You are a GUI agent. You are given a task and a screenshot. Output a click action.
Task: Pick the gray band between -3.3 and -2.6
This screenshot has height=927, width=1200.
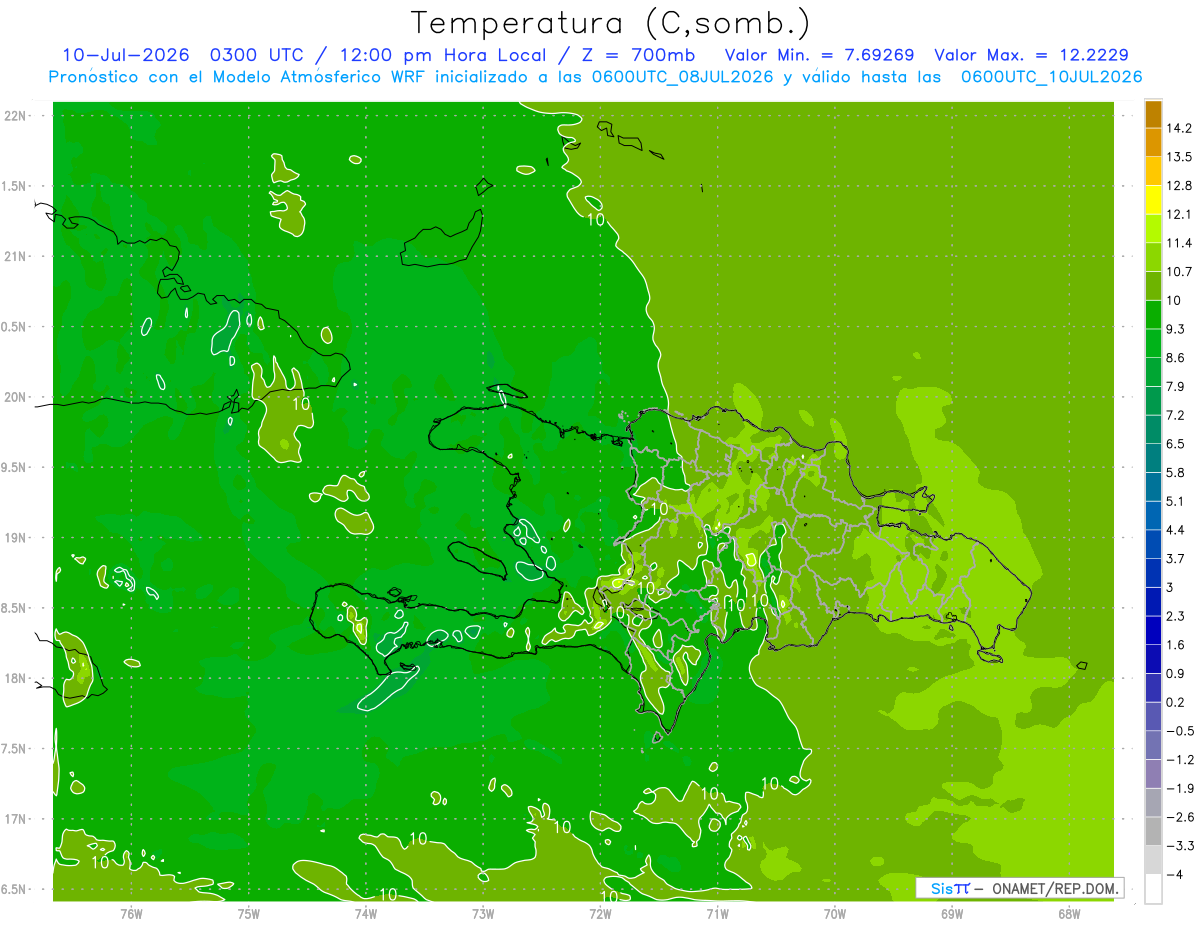(x=1153, y=831)
